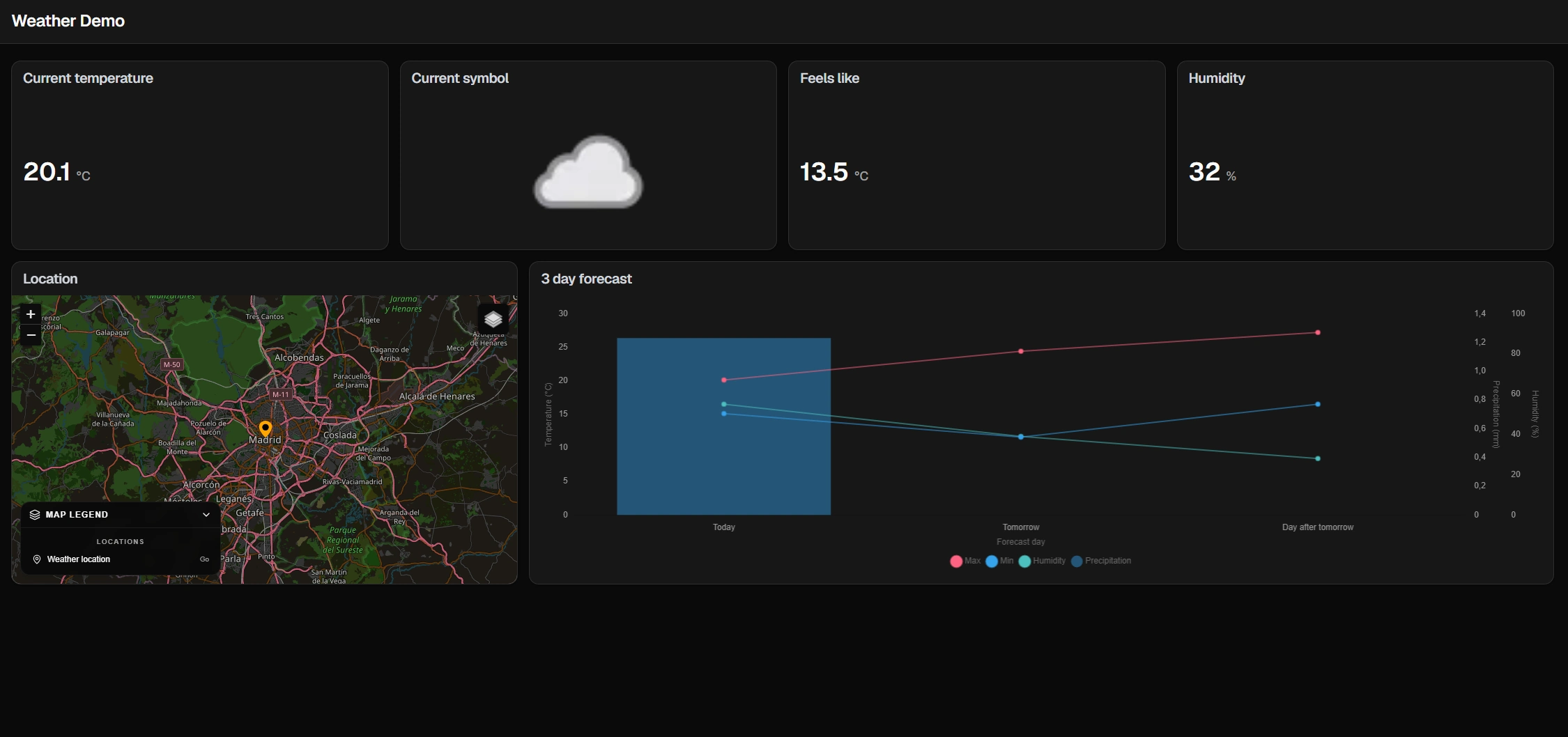
Task: Click Coslada label on the map
Action: [x=340, y=435]
